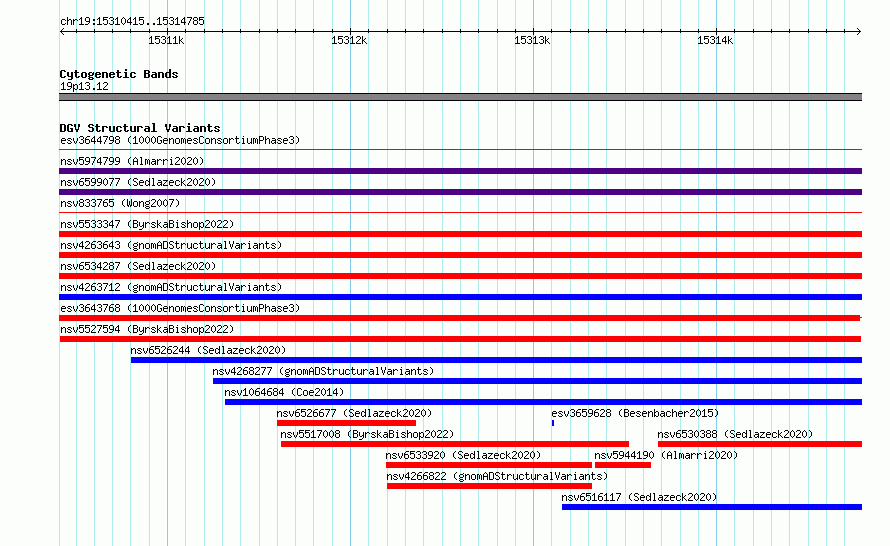Click the gray 19p13.12 cytogenetic band bar
This screenshot has height=546, width=890.
click(x=460, y=97)
